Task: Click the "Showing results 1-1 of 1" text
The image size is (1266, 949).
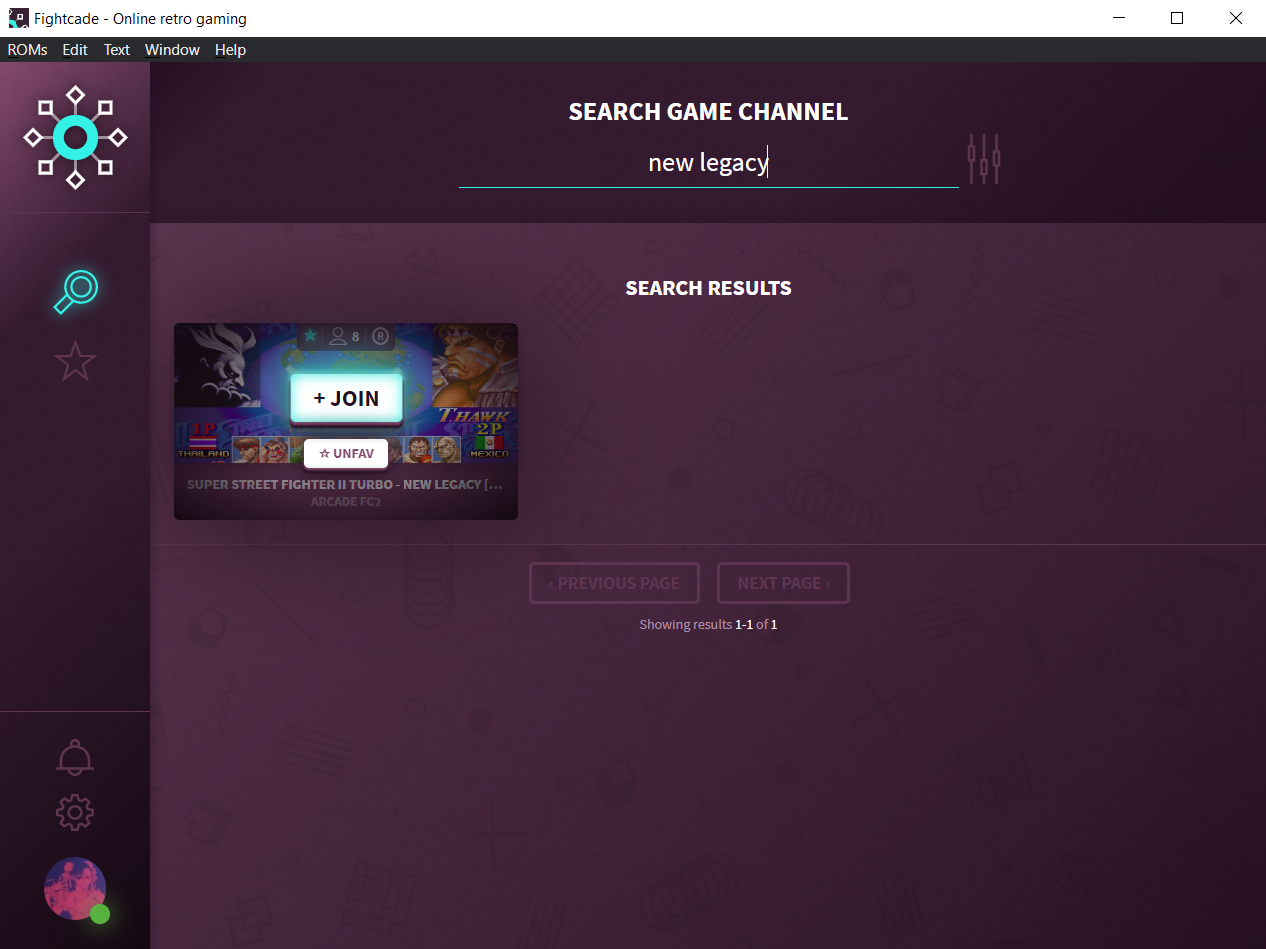Action: pos(708,624)
